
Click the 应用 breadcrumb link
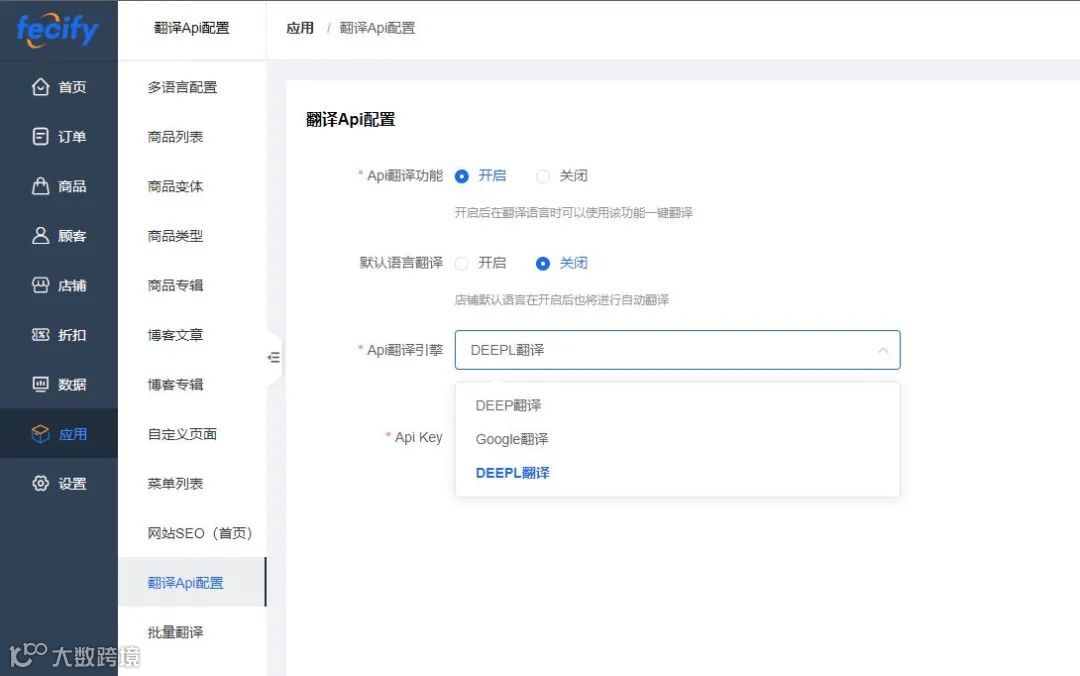coord(300,28)
